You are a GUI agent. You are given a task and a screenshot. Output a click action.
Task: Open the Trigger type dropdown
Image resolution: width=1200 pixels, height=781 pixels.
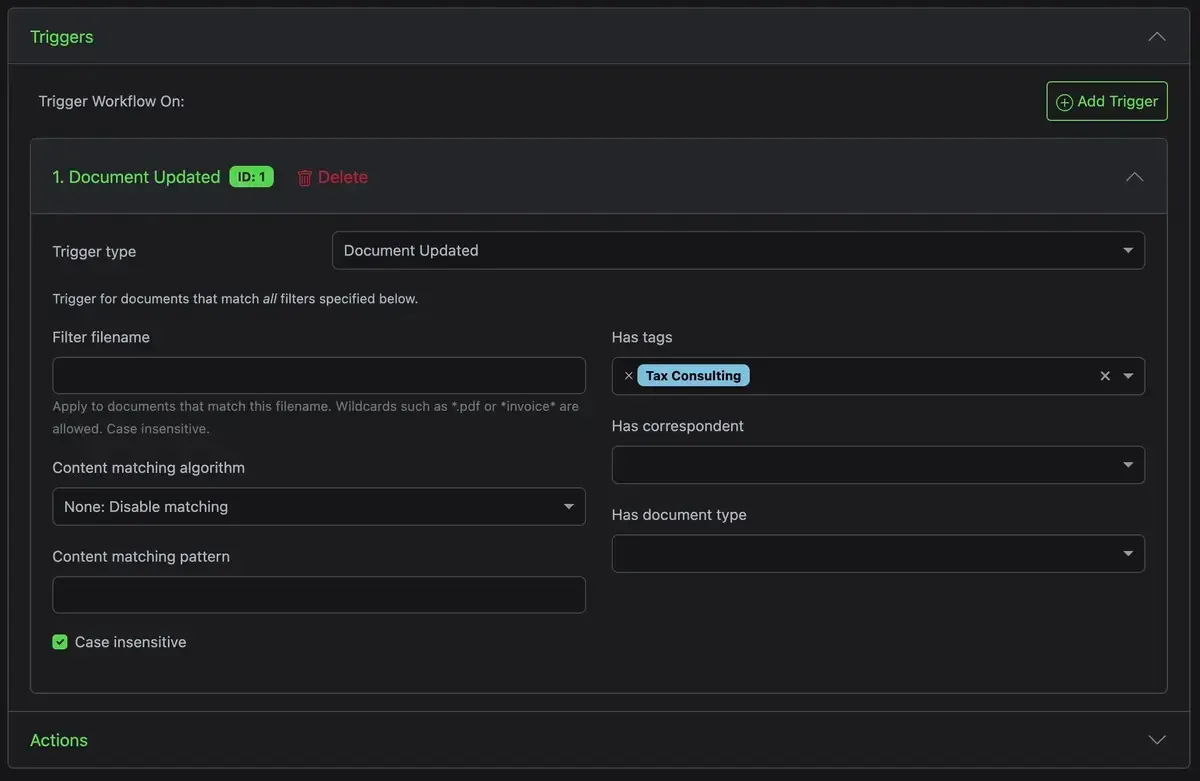click(738, 250)
